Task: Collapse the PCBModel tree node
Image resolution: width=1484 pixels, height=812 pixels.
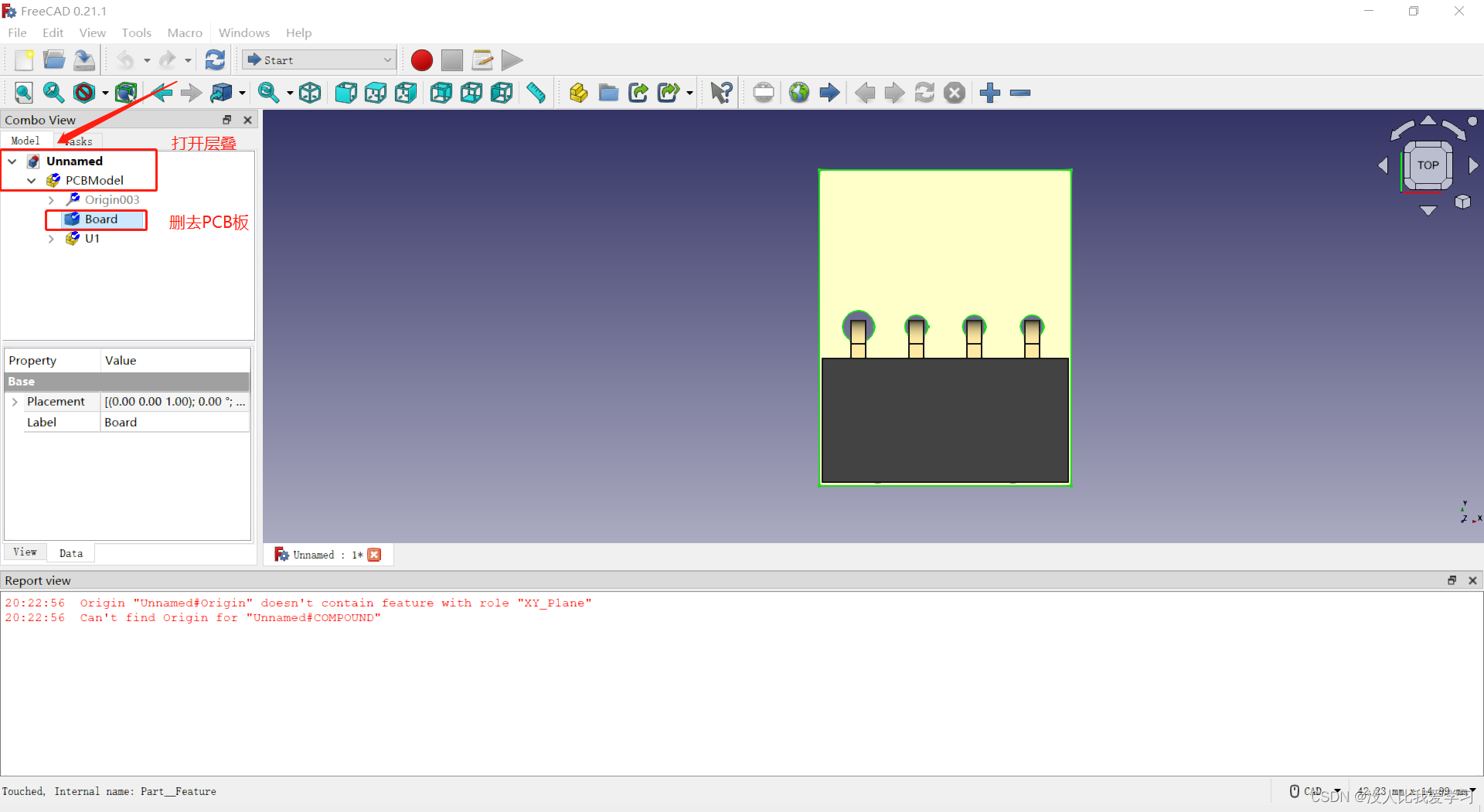Action: 32,181
